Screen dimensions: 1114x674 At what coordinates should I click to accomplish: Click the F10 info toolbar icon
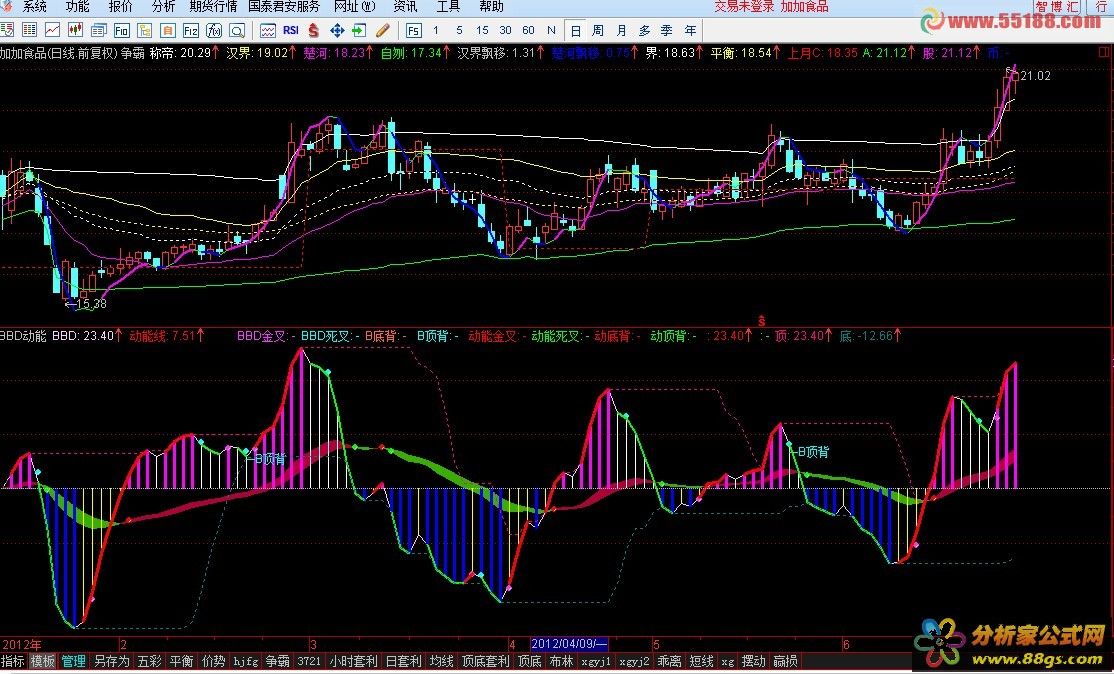click(x=121, y=30)
